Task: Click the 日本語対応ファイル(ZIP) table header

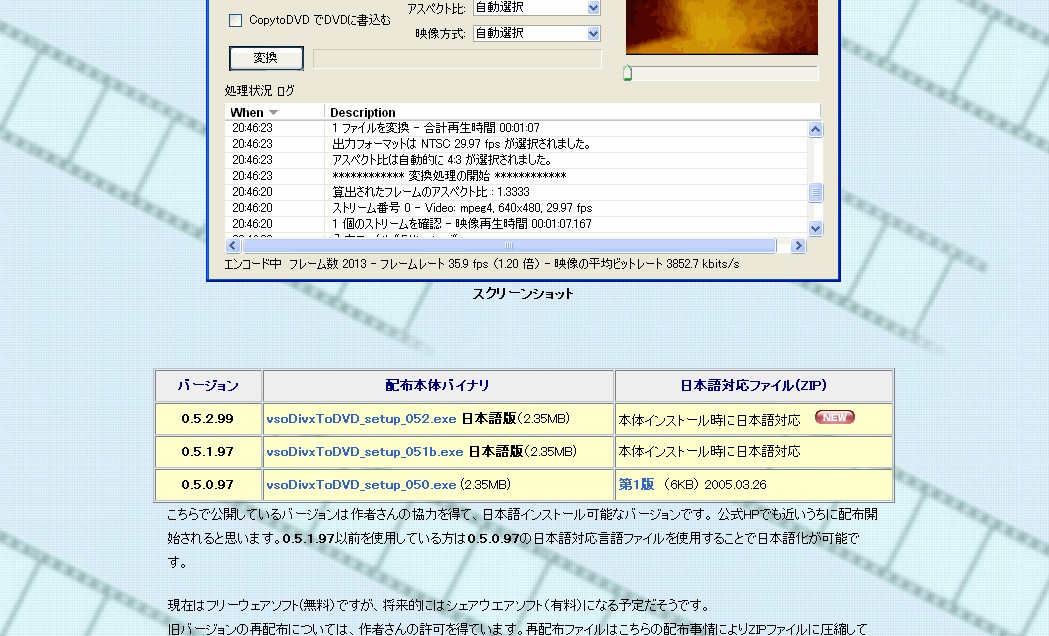Action: pyautogui.click(x=754, y=386)
